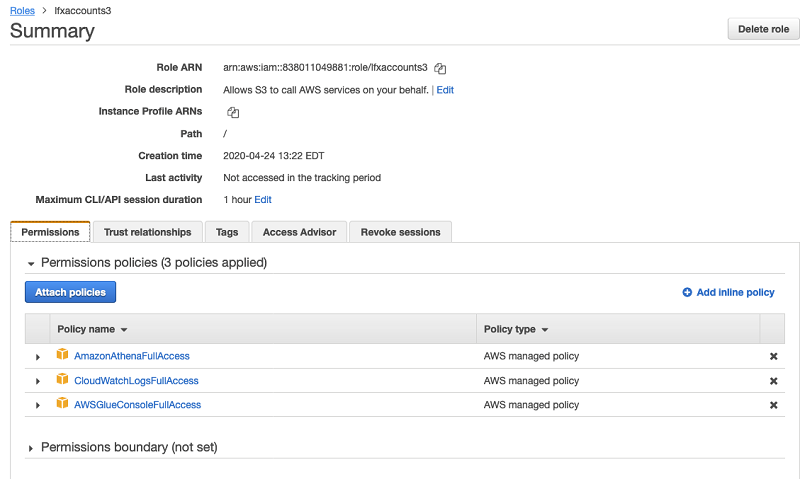Click the AWSGlueConsoleFullAccess policy cube icon
The height and width of the screenshot is (479, 800).
pyautogui.click(x=62, y=404)
